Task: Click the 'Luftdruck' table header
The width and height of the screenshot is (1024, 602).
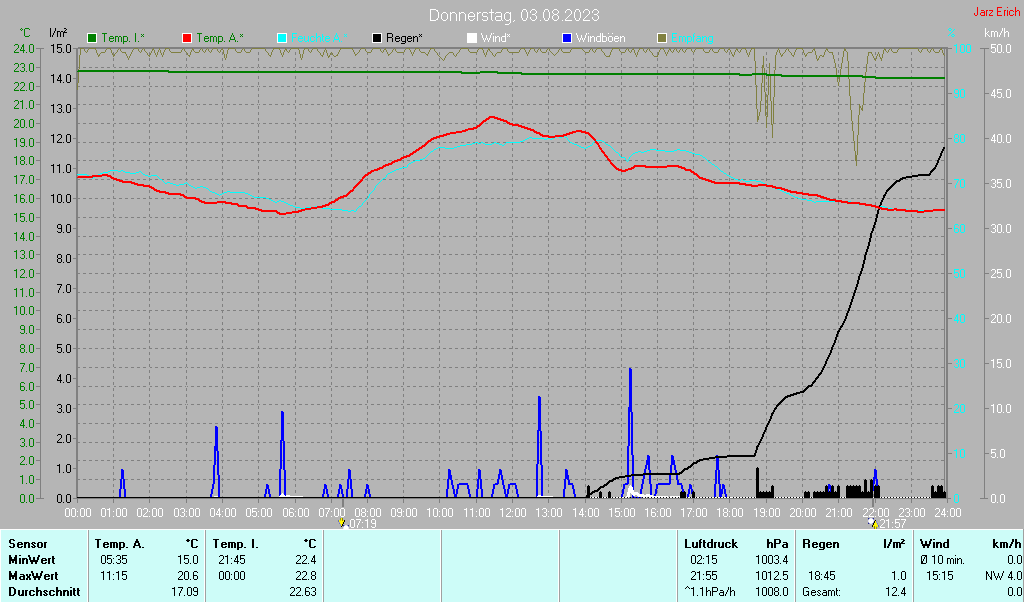Action: [711, 544]
